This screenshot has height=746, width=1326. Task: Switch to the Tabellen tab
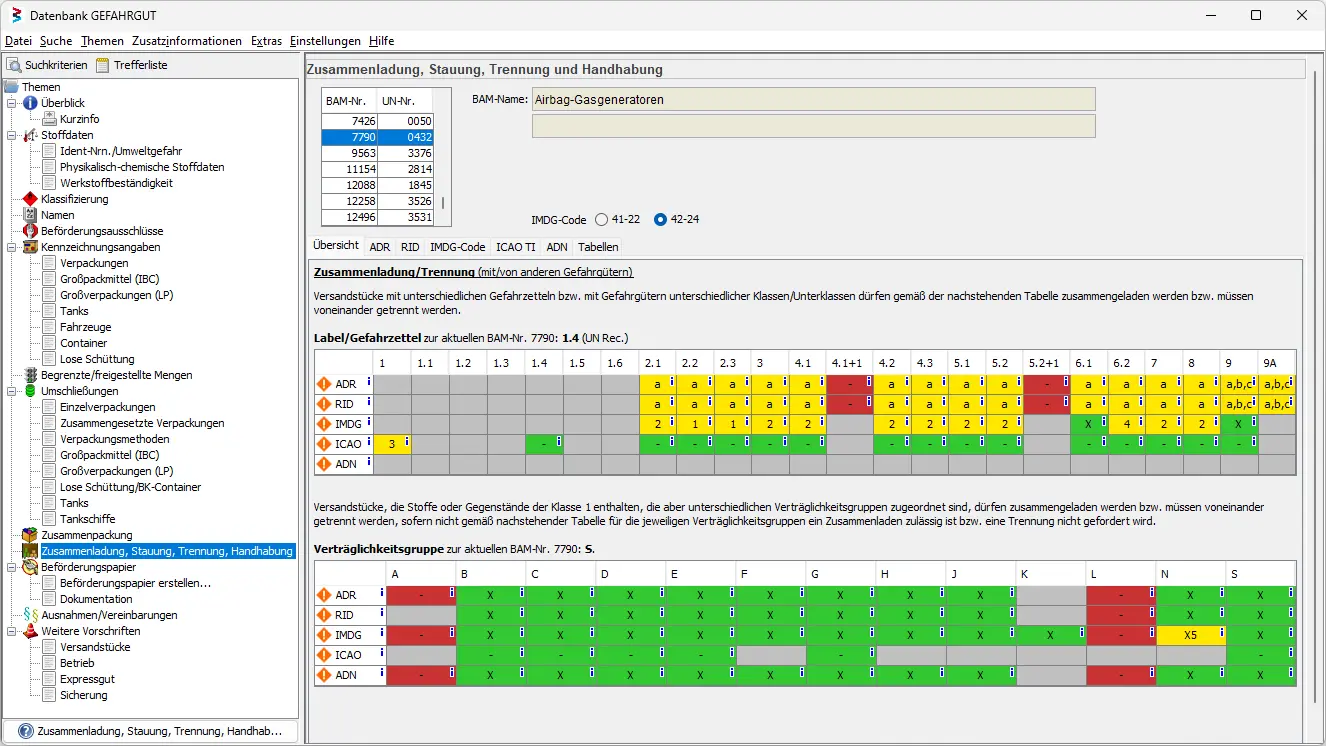(598, 247)
